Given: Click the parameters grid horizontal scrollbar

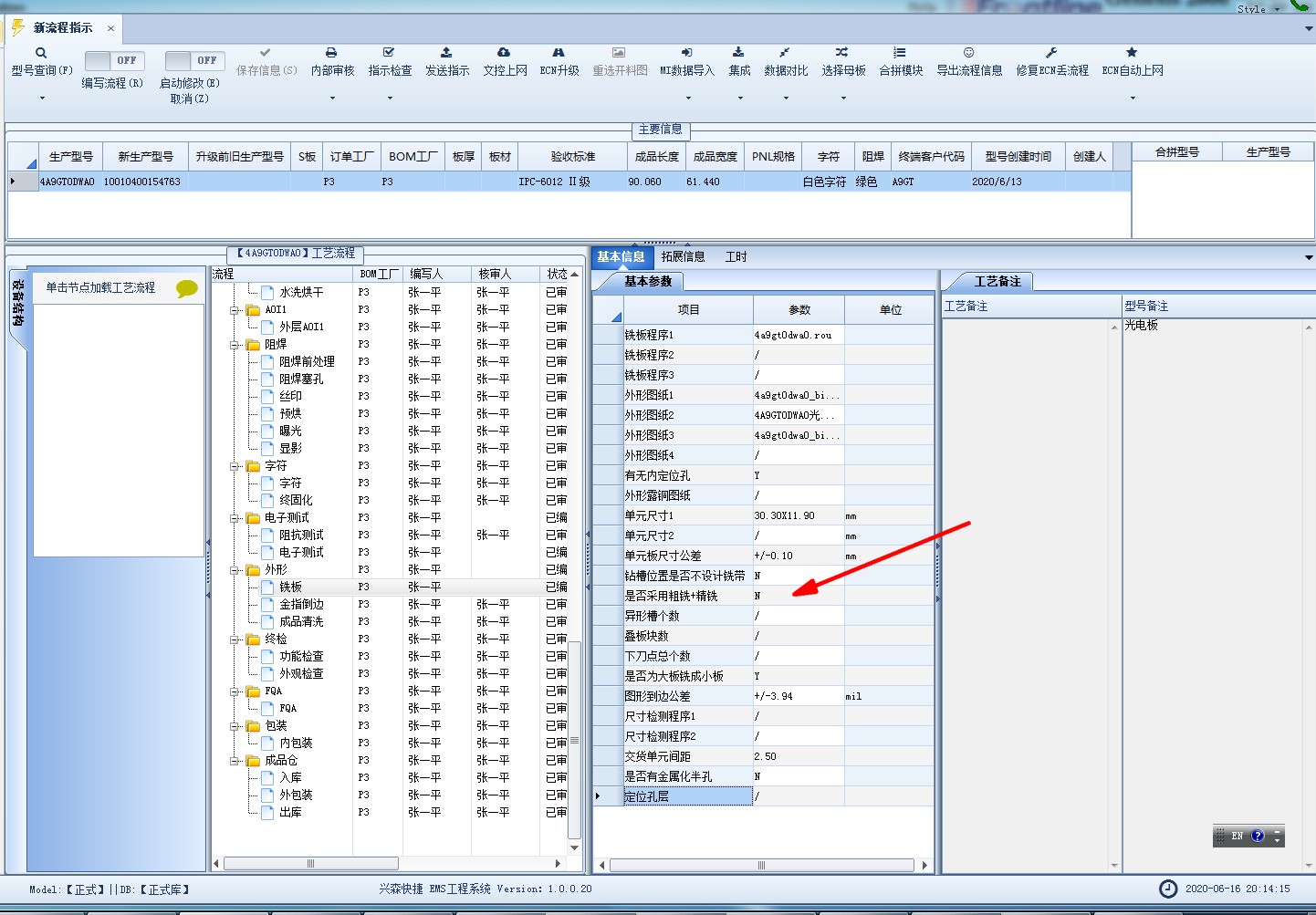Looking at the screenshot, I should click(761, 866).
